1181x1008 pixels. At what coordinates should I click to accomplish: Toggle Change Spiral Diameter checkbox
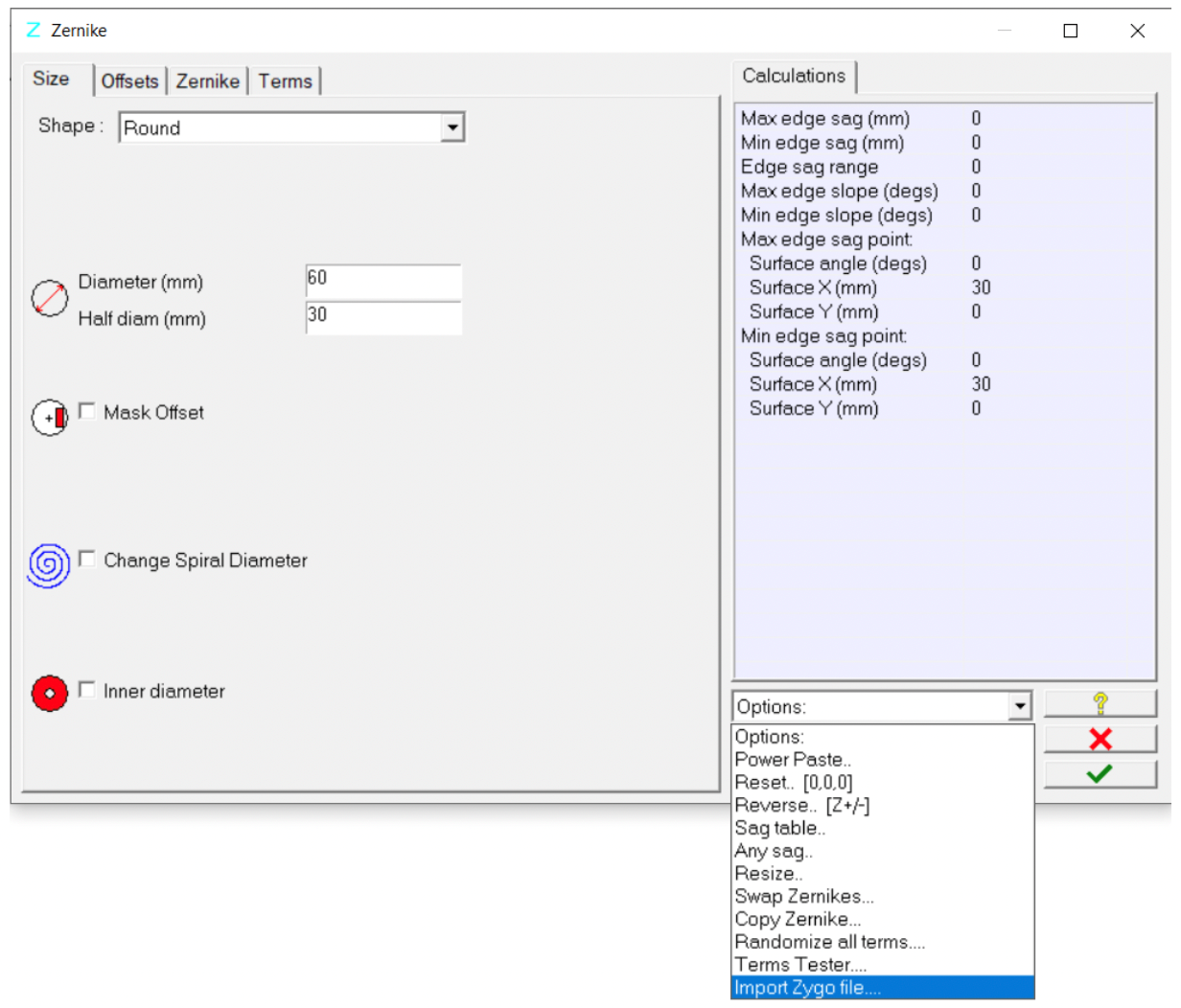[x=87, y=559]
